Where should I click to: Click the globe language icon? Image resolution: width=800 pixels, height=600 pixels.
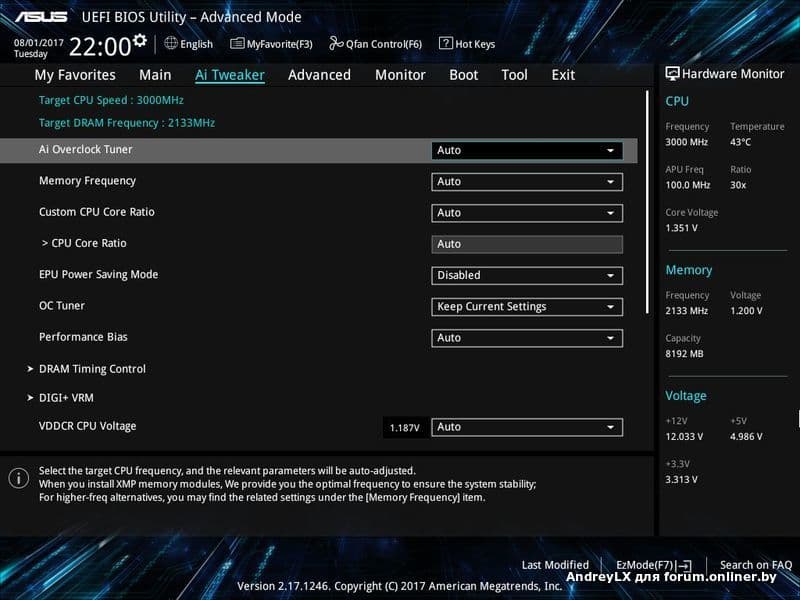(171, 43)
